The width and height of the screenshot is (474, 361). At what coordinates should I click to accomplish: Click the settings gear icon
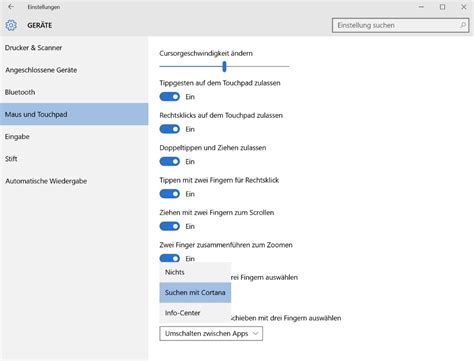(11, 25)
